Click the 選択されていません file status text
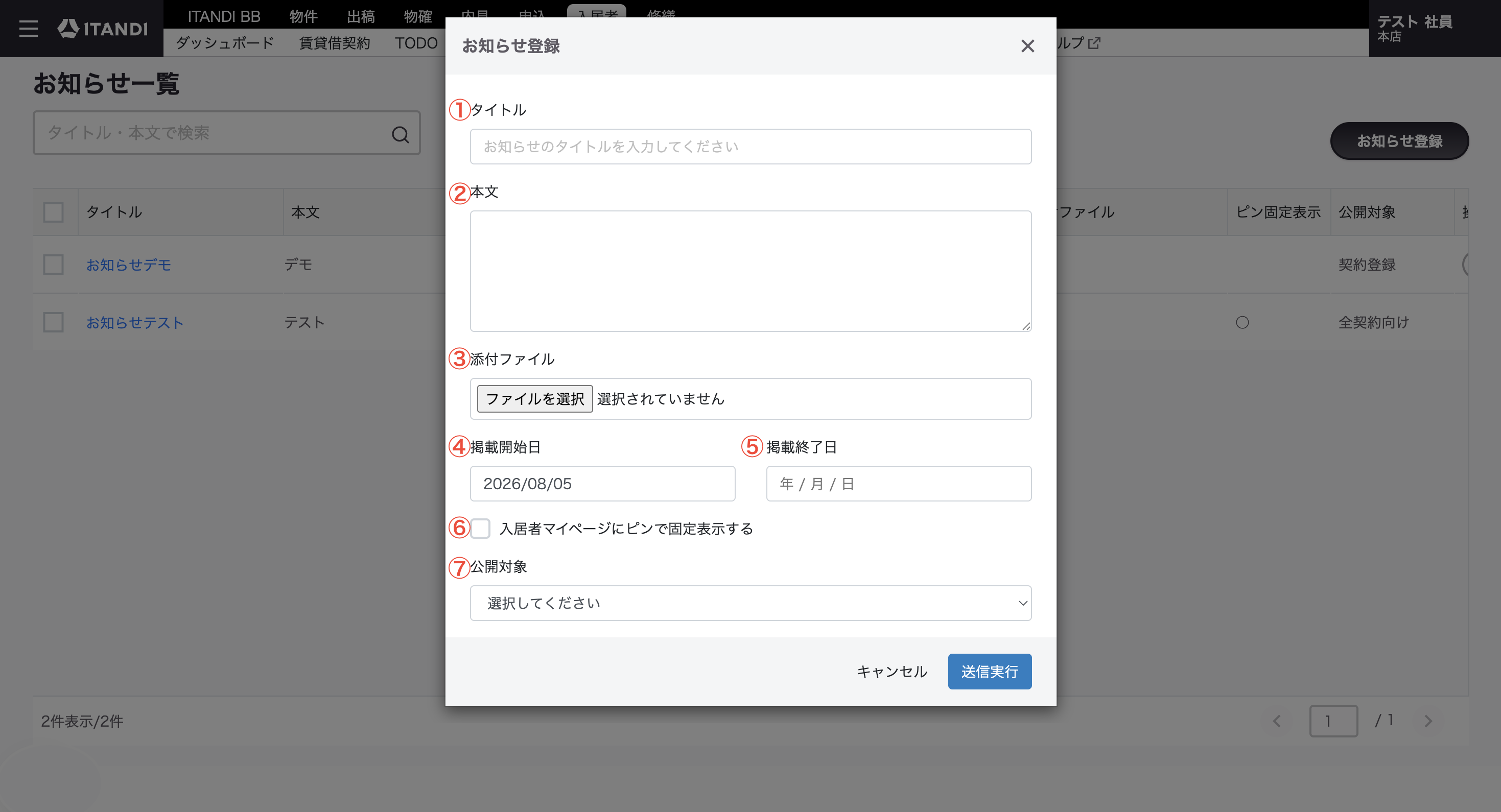The image size is (1501, 812). point(661,398)
